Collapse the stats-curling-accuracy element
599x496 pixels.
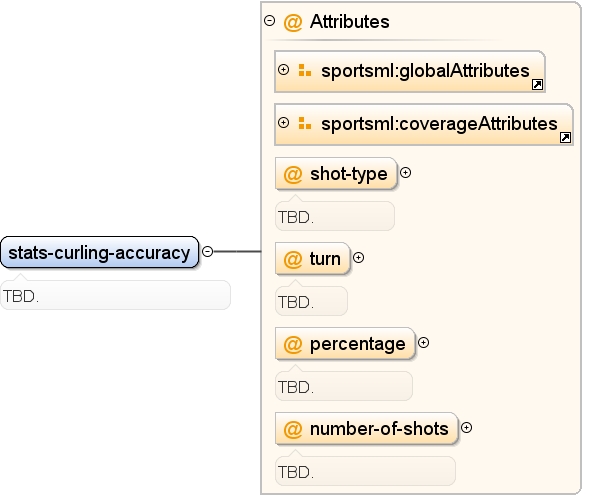[207, 251]
